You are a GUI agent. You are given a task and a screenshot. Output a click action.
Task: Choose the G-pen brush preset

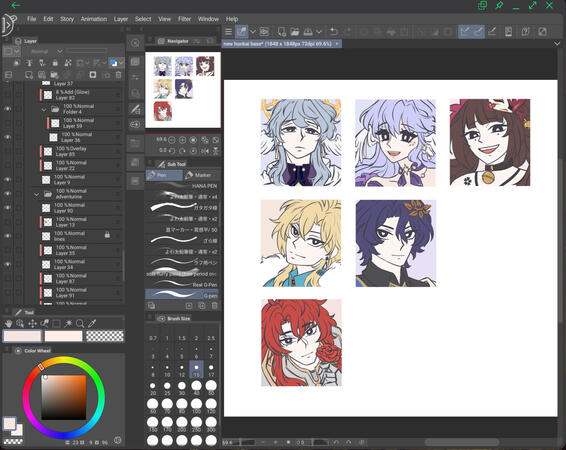tap(182, 294)
